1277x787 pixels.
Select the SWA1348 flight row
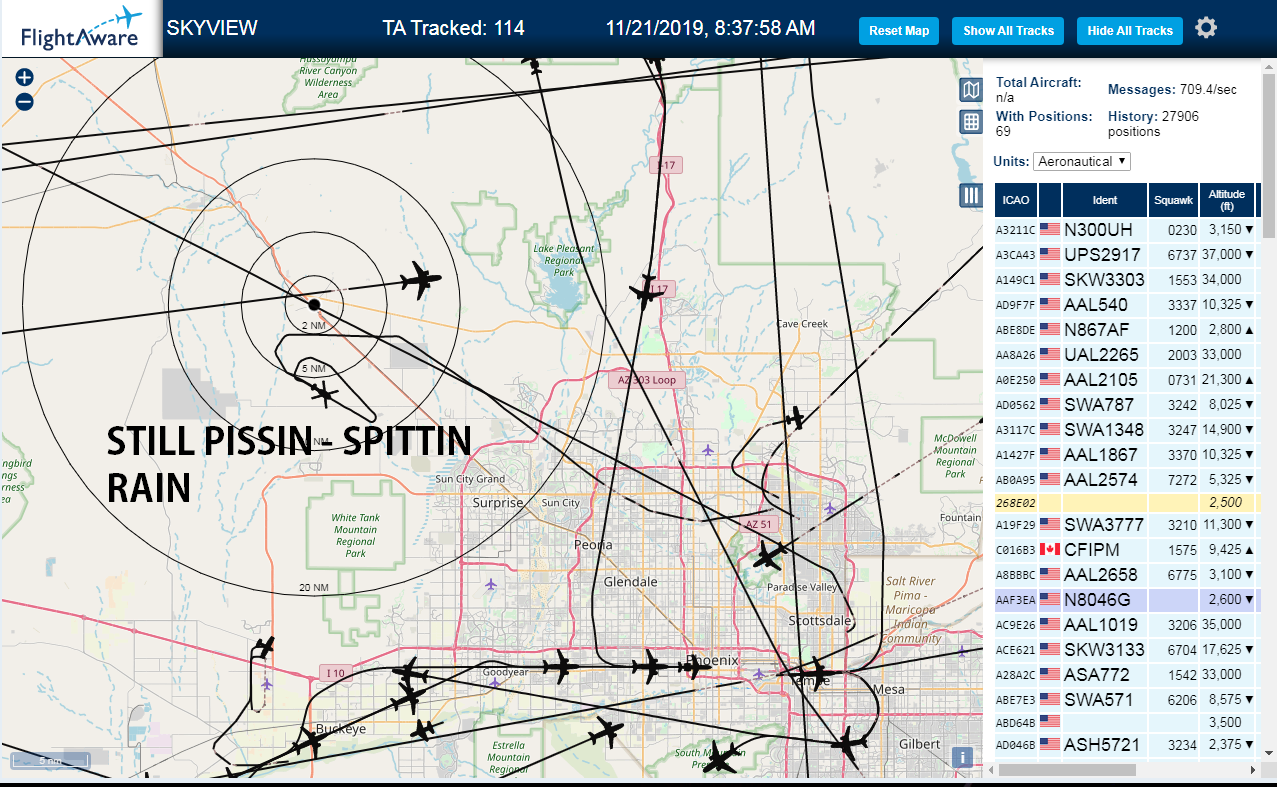(1127, 429)
